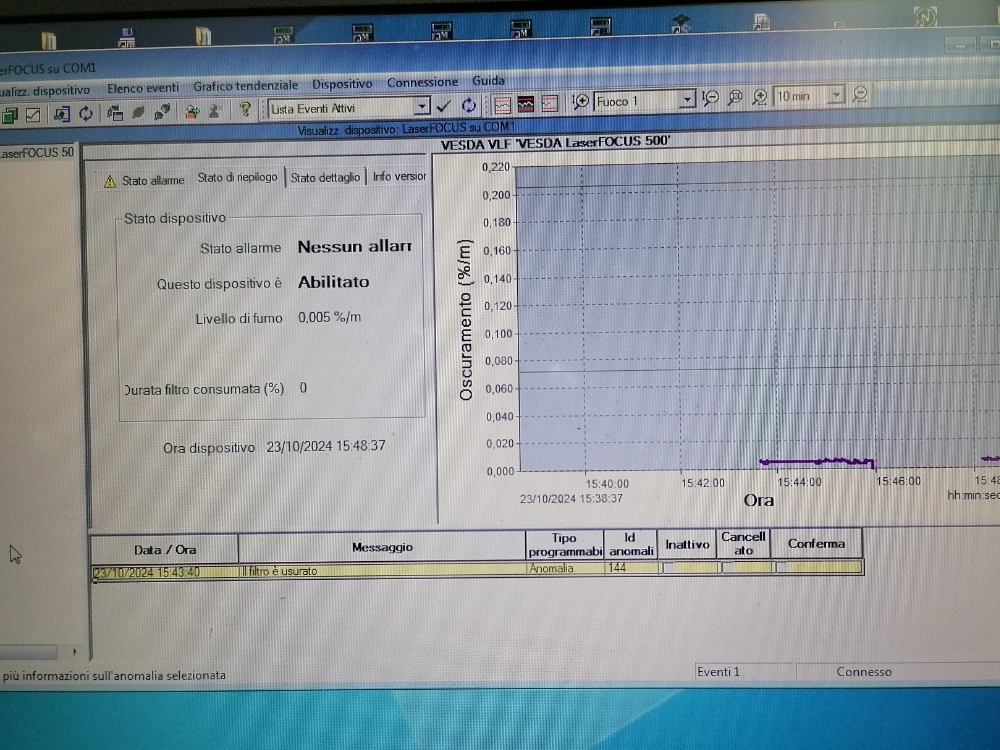
Task: Click the Cancellato column header
Action: point(744,543)
